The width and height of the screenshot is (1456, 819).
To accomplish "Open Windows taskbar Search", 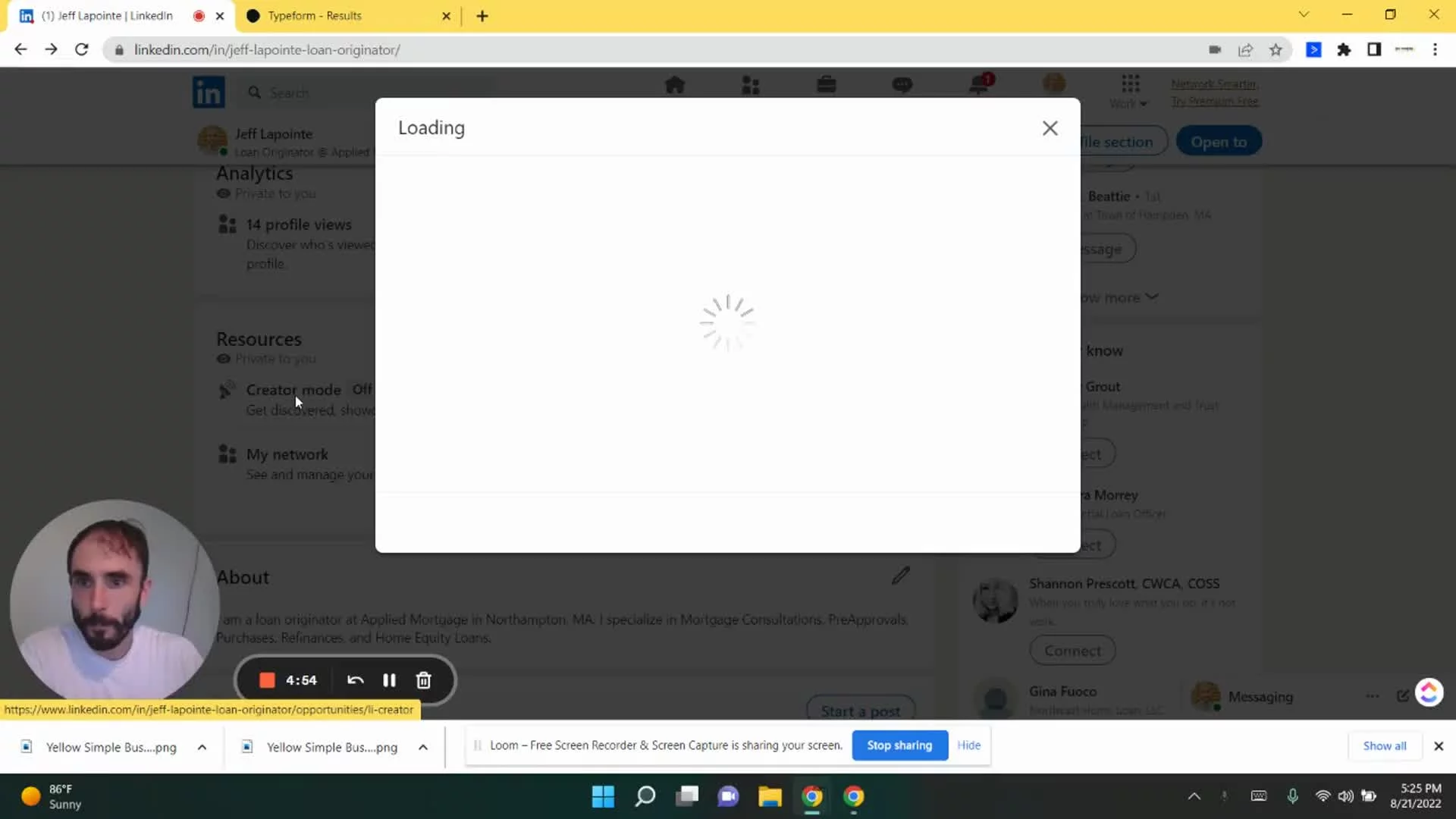I will [x=645, y=796].
